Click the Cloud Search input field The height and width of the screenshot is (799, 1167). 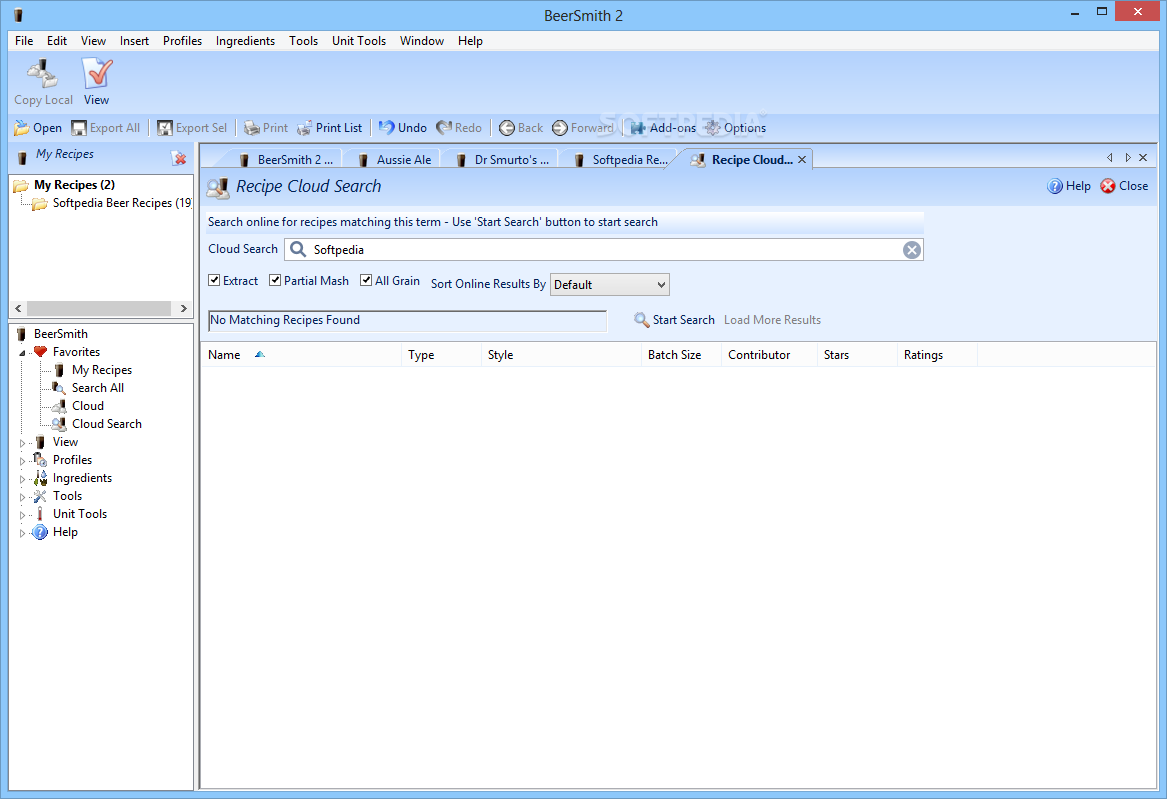604,250
